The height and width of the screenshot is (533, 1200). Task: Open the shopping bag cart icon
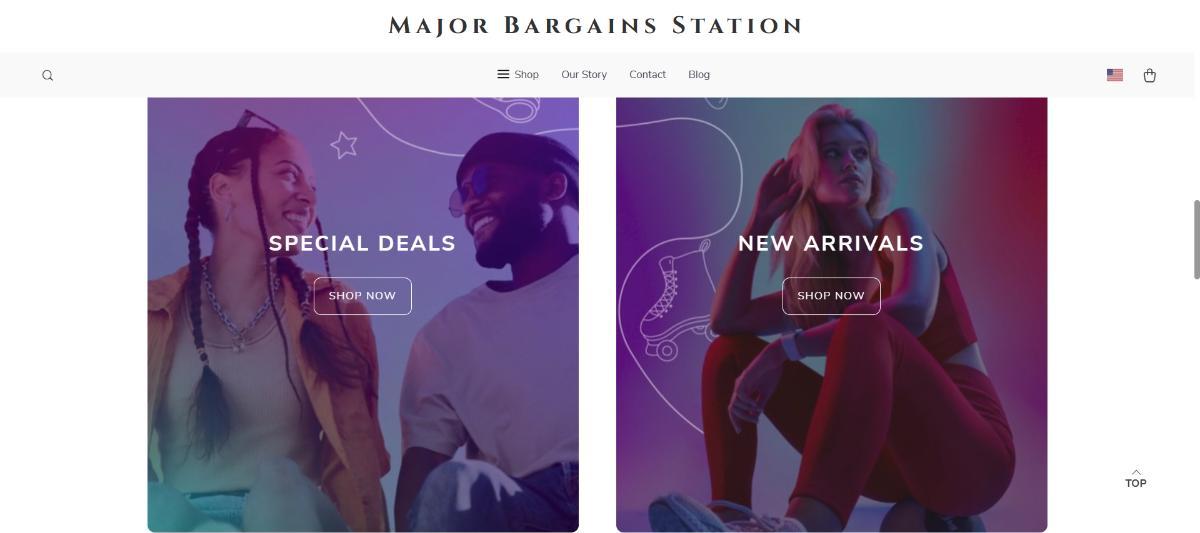1149,75
